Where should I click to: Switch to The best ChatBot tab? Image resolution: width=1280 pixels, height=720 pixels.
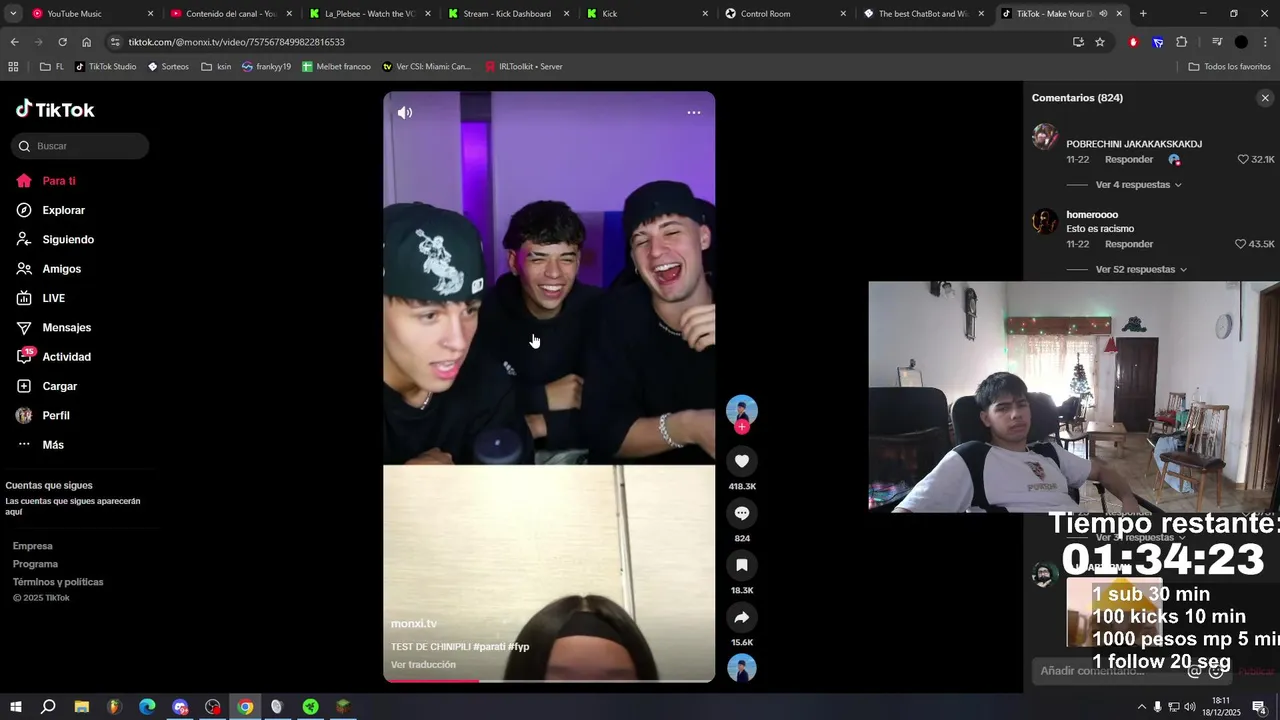(x=922, y=14)
